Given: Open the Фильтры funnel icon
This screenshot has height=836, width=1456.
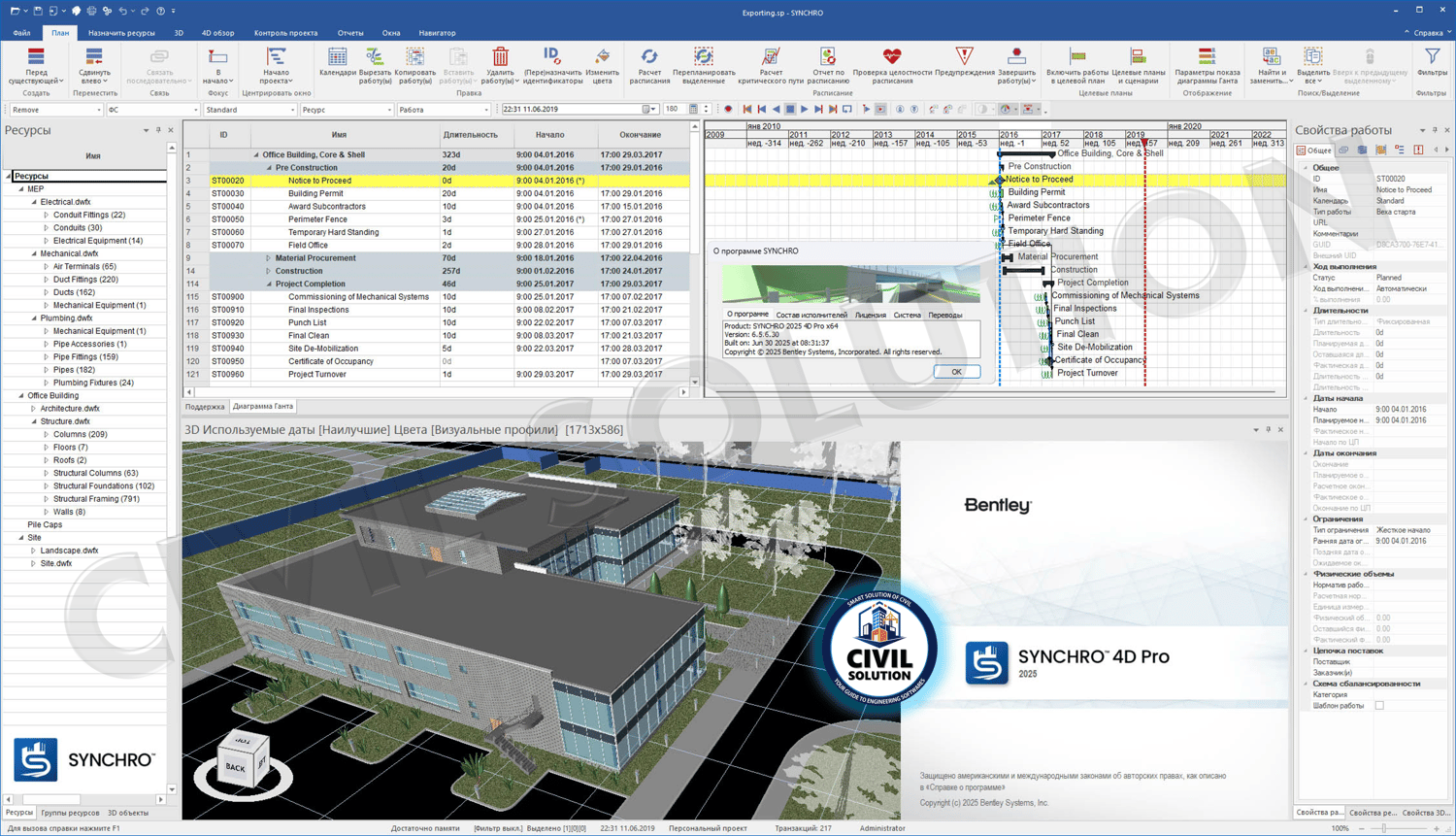Looking at the screenshot, I should coord(1432,58).
